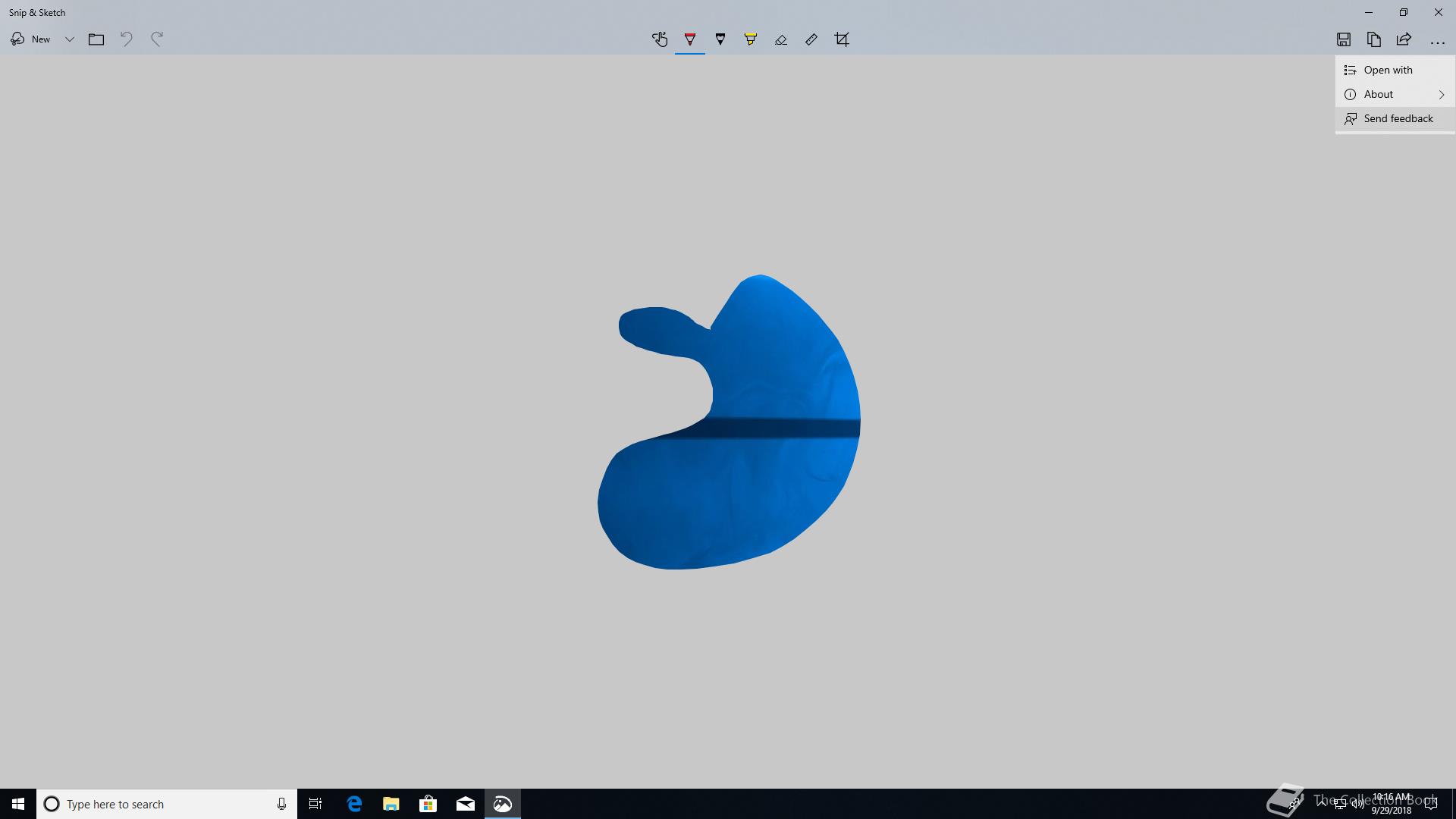Screen dimensions: 1456x819
Task: Select the Eraser tool
Action: point(781,39)
